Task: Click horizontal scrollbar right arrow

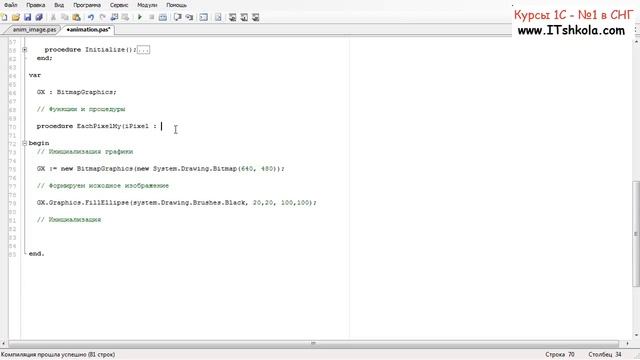Action: click(x=628, y=343)
